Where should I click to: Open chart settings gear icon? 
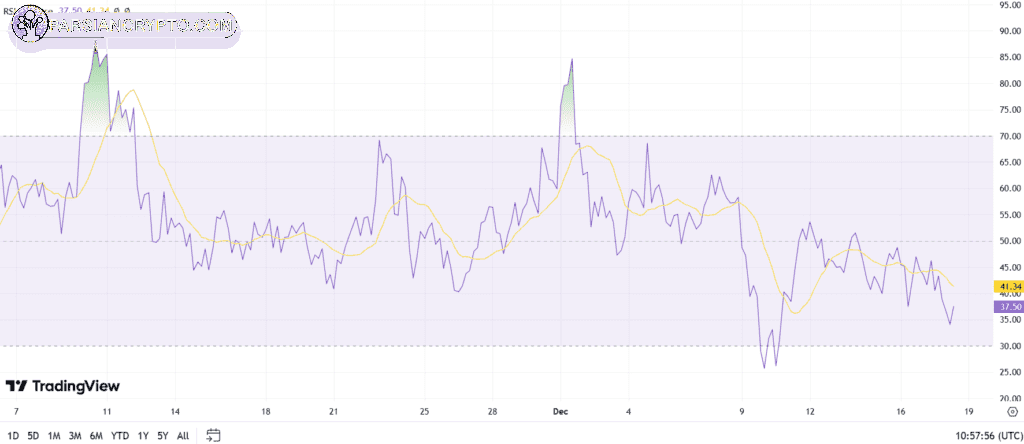pyautogui.click(x=1012, y=411)
